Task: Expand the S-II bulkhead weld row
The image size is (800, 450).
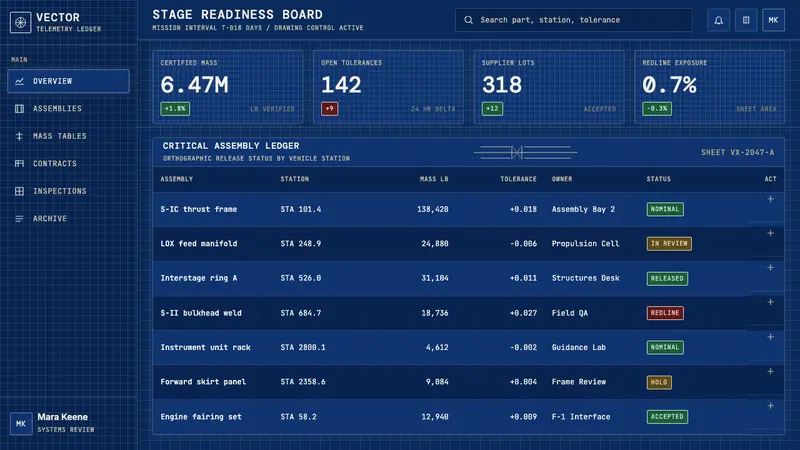Action: click(x=770, y=302)
